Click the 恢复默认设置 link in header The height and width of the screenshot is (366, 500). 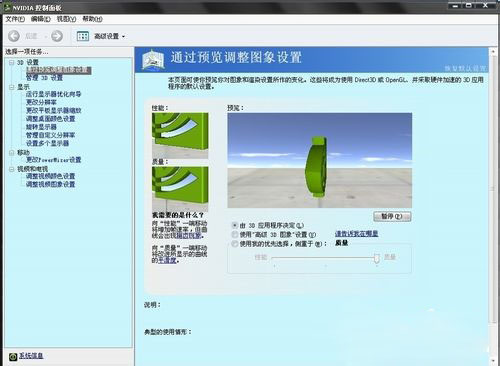tap(465, 68)
